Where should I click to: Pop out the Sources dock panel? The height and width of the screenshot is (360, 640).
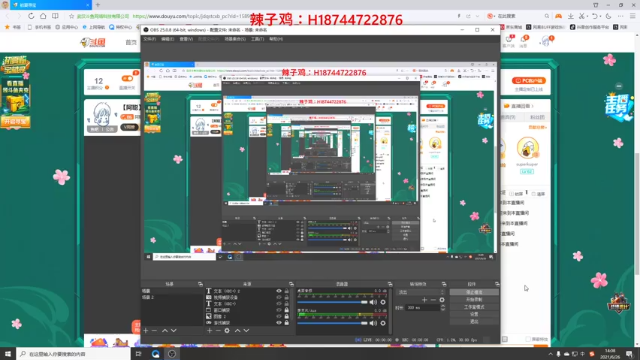click(x=291, y=284)
